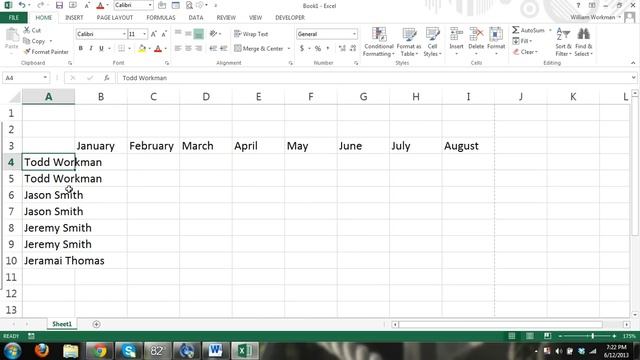This screenshot has width=640, height=360.
Task: Click Decrease Font Size icon
Action: (x=164, y=34)
